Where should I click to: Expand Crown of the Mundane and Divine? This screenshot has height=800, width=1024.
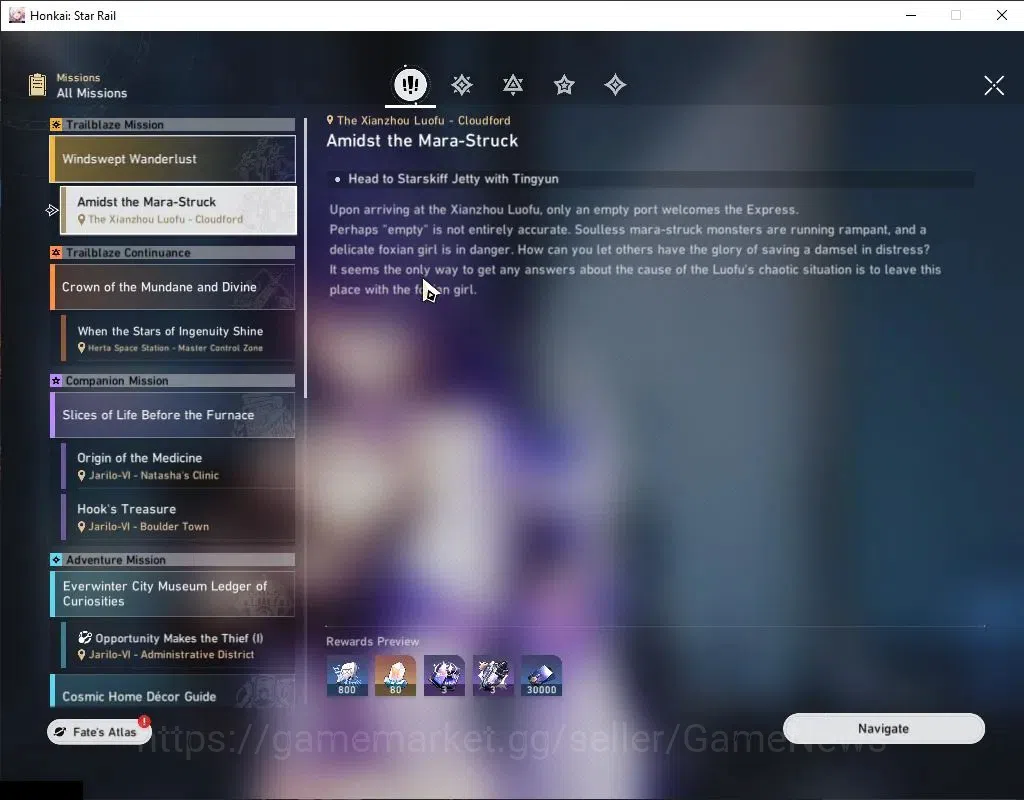[x=172, y=287]
